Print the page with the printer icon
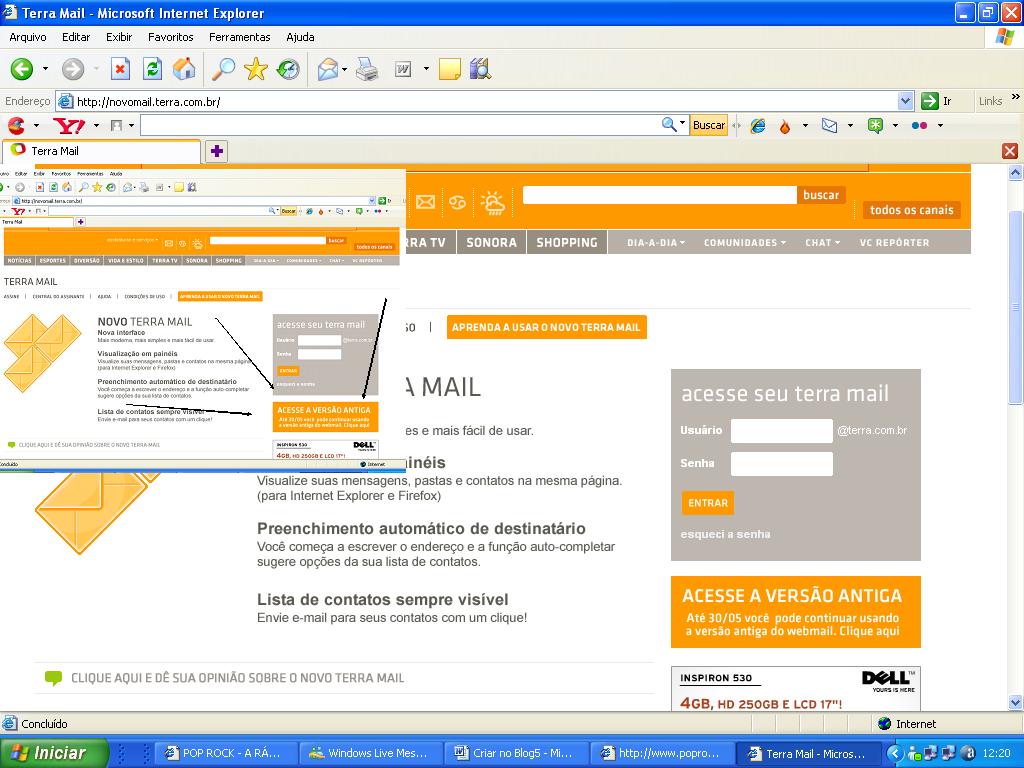This screenshot has width=1024, height=768. click(x=367, y=69)
